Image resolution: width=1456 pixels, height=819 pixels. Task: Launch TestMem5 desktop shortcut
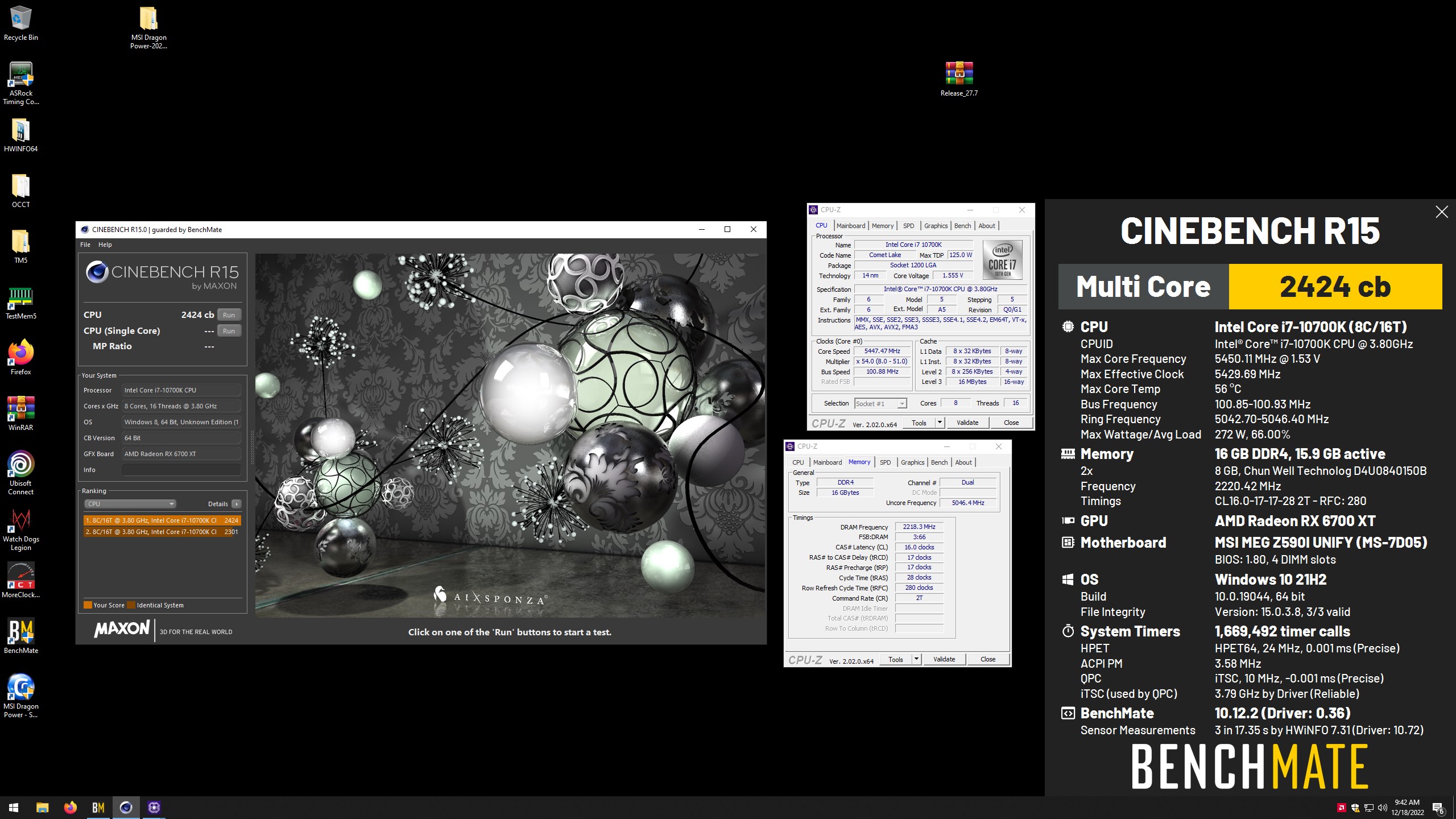point(20,303)
